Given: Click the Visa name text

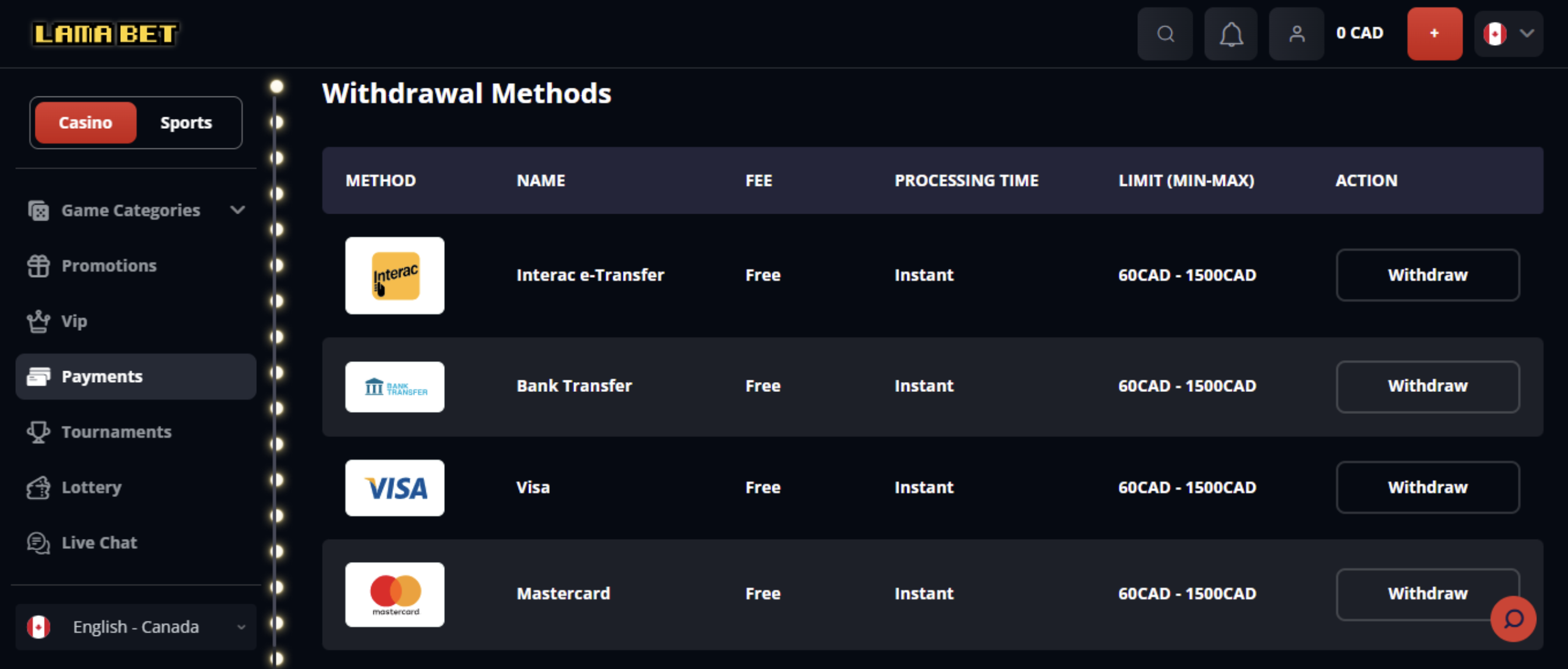Looking at the screenshot, I should click(x=533, y=487).
